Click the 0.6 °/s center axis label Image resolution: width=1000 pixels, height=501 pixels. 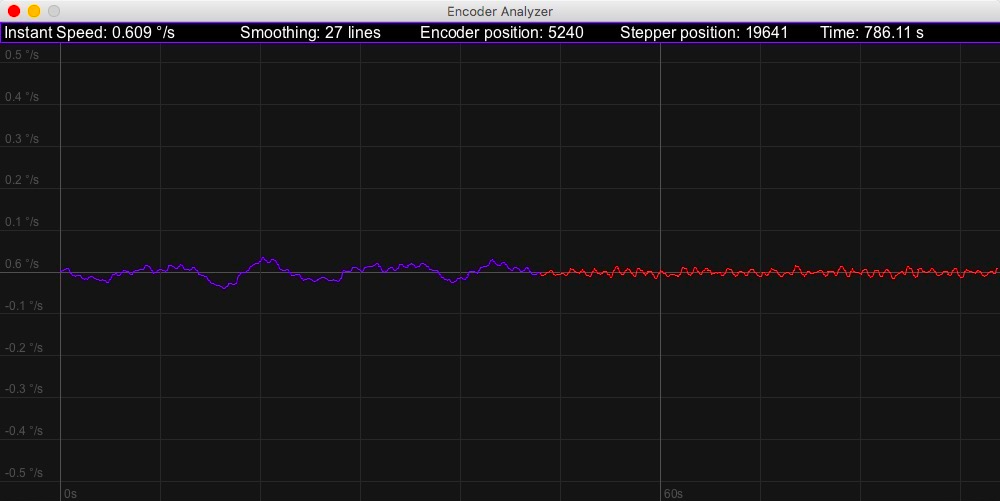coord(22,264)
